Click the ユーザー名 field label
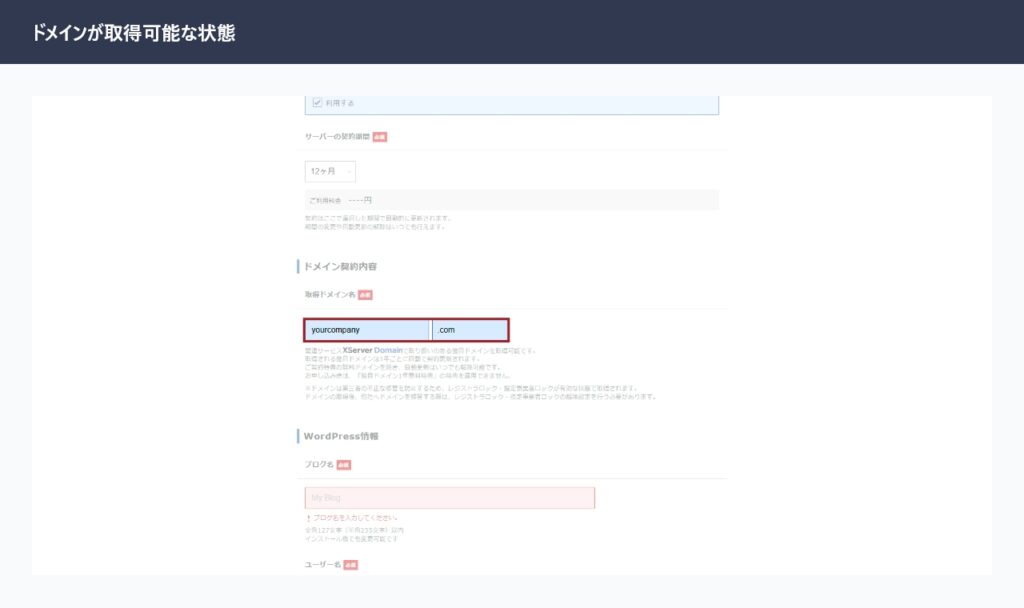 323,564
